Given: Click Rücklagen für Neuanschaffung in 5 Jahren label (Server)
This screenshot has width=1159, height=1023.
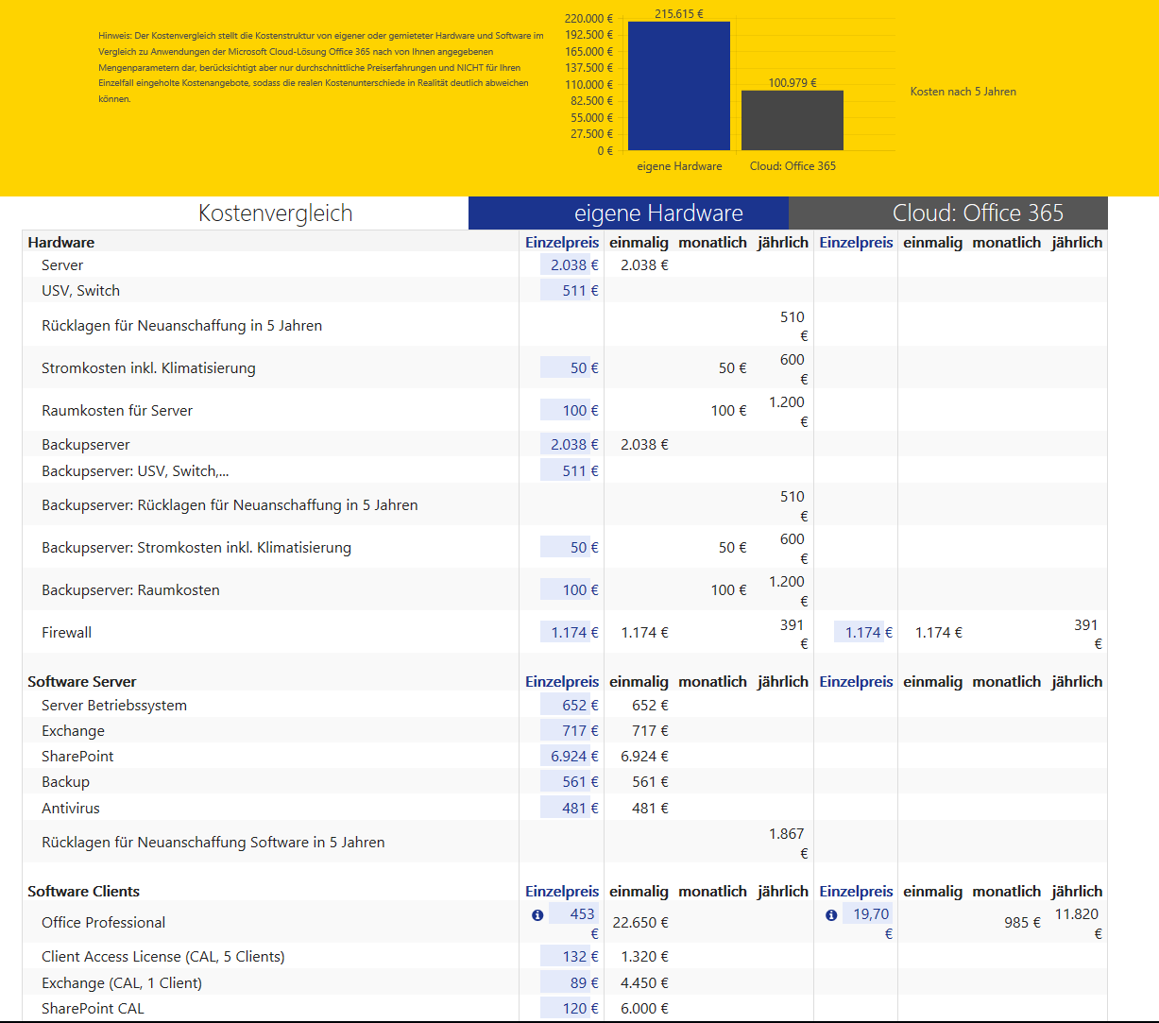Looking at the screenshot, I should [x=182, y=325].
